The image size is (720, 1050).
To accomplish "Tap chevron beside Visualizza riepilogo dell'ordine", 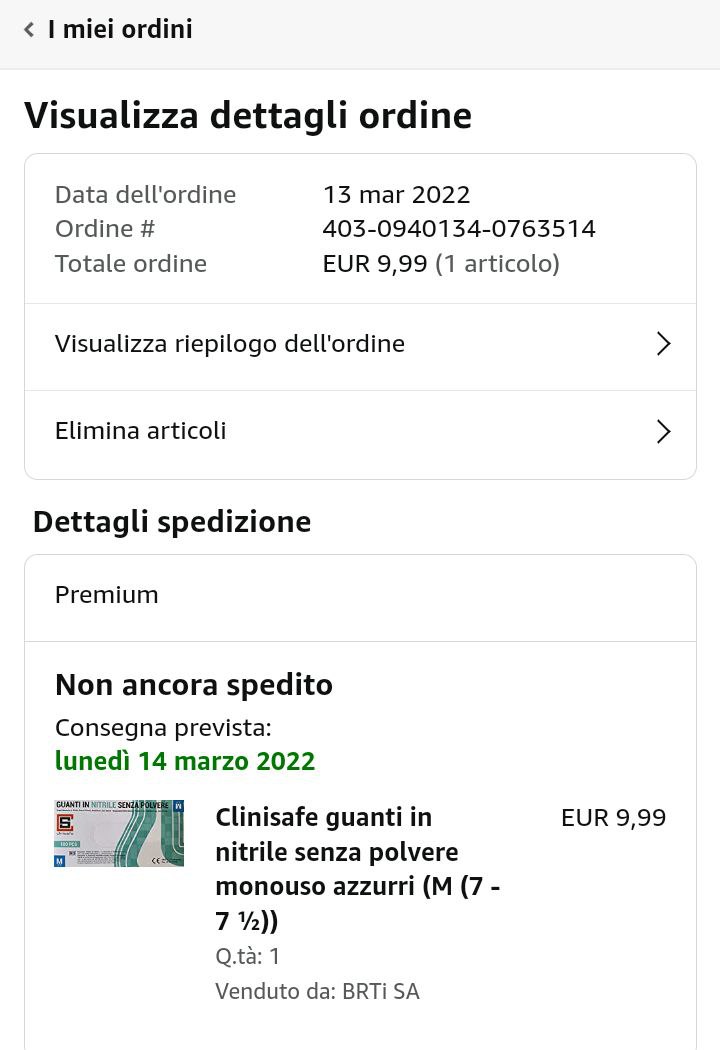I will 662,344.
